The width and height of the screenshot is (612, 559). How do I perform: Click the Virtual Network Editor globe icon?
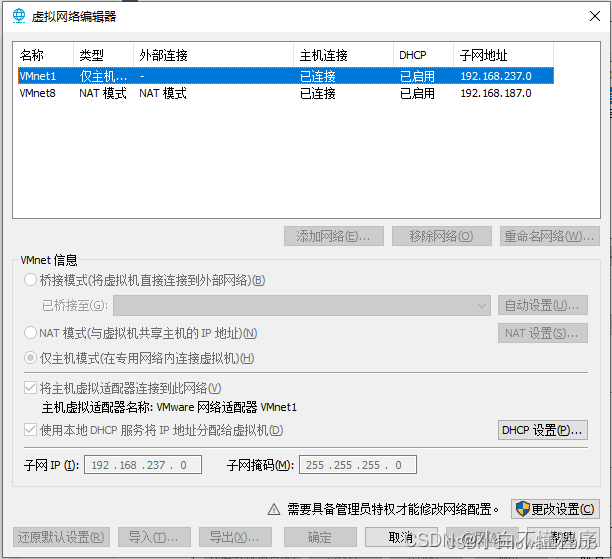(18, 16)
